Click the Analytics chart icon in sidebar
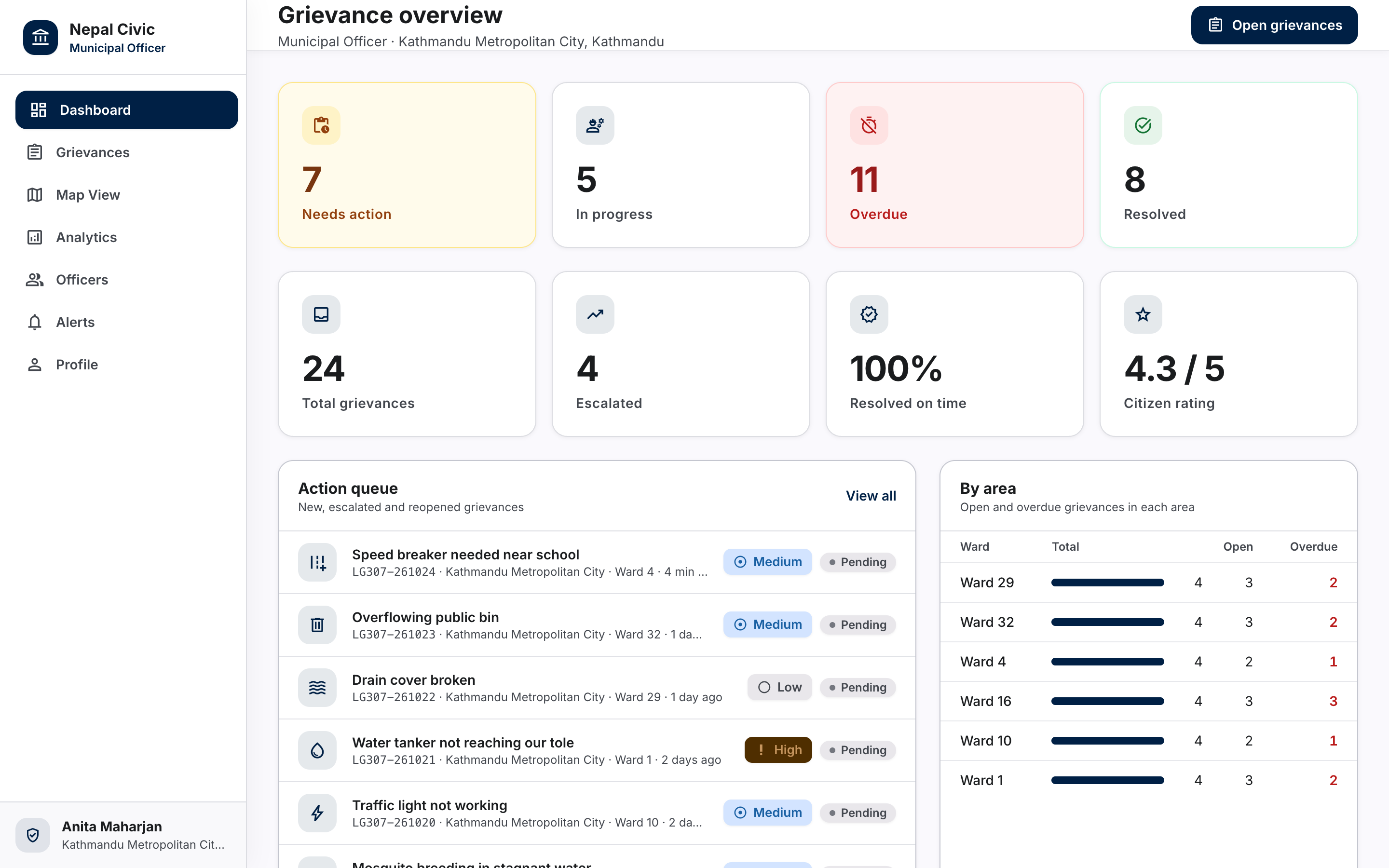1389x868 pixels. point(35,237)
